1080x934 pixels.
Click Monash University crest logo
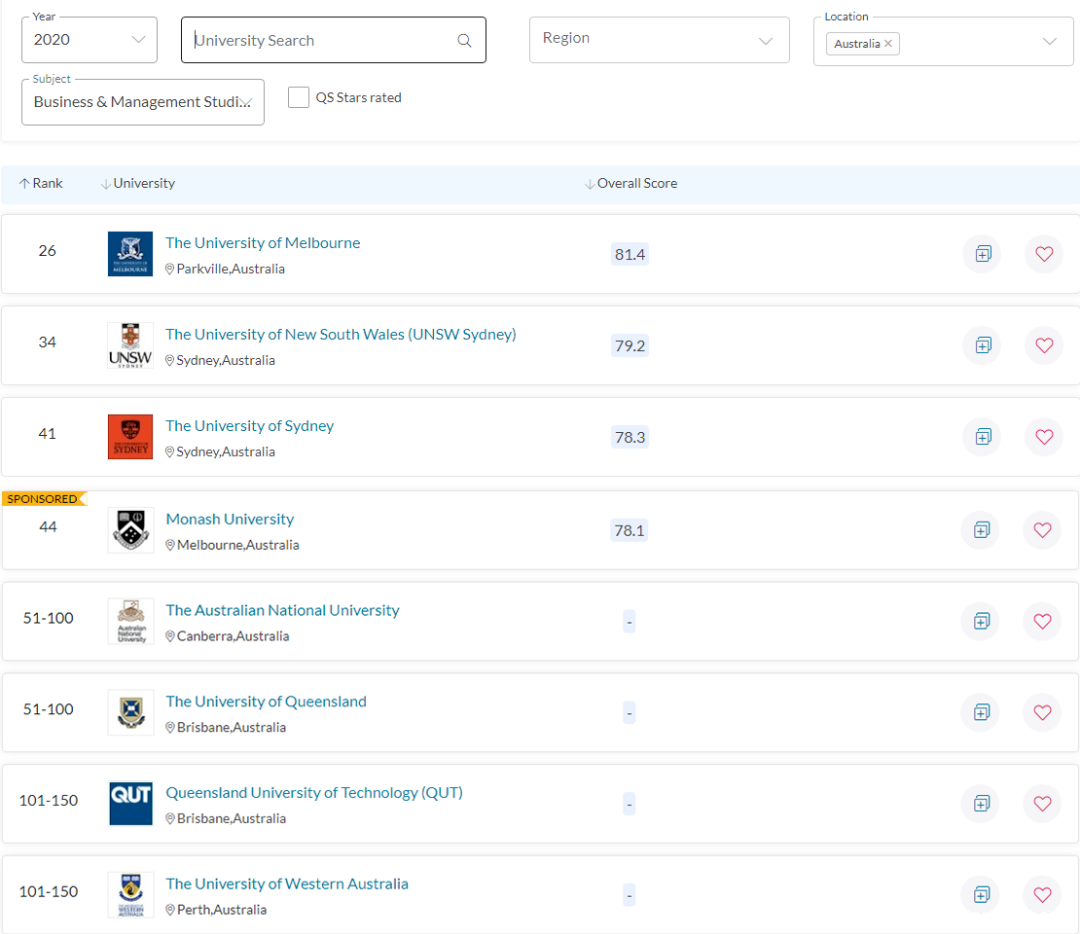point(131,530)
